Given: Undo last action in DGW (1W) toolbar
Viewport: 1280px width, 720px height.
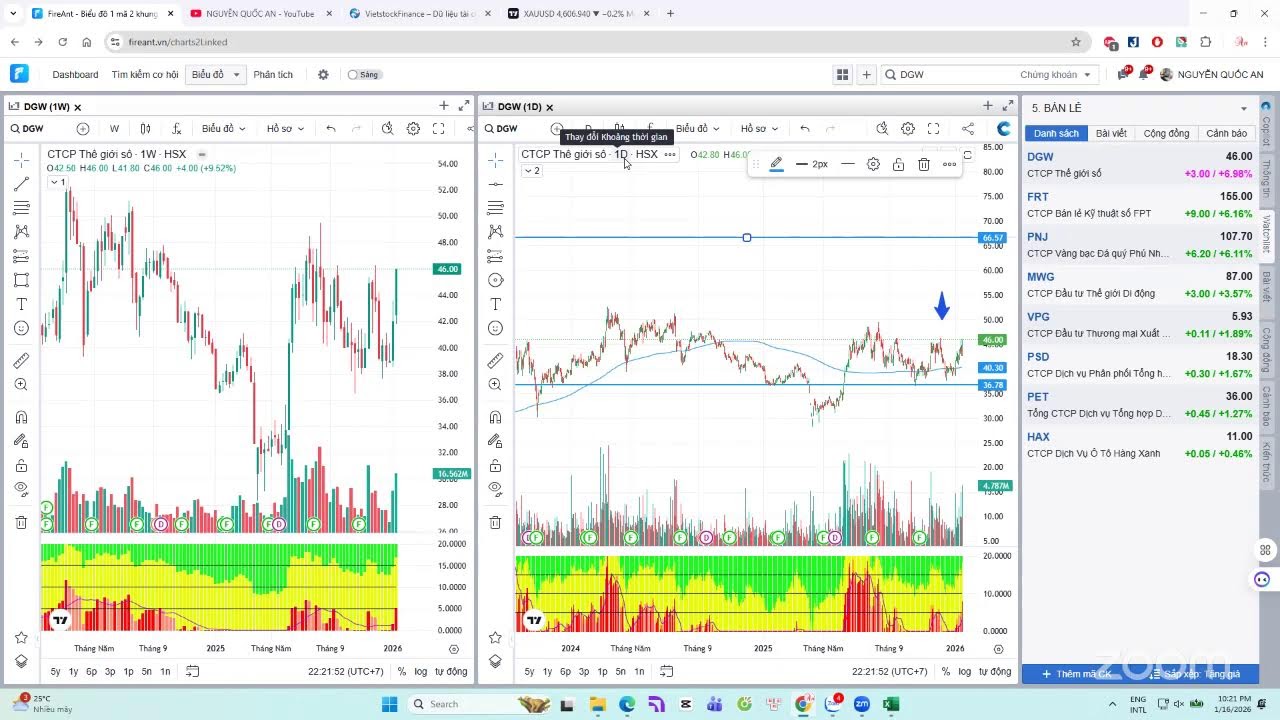Looking at the screenshot, I should (x=331, y=128).
